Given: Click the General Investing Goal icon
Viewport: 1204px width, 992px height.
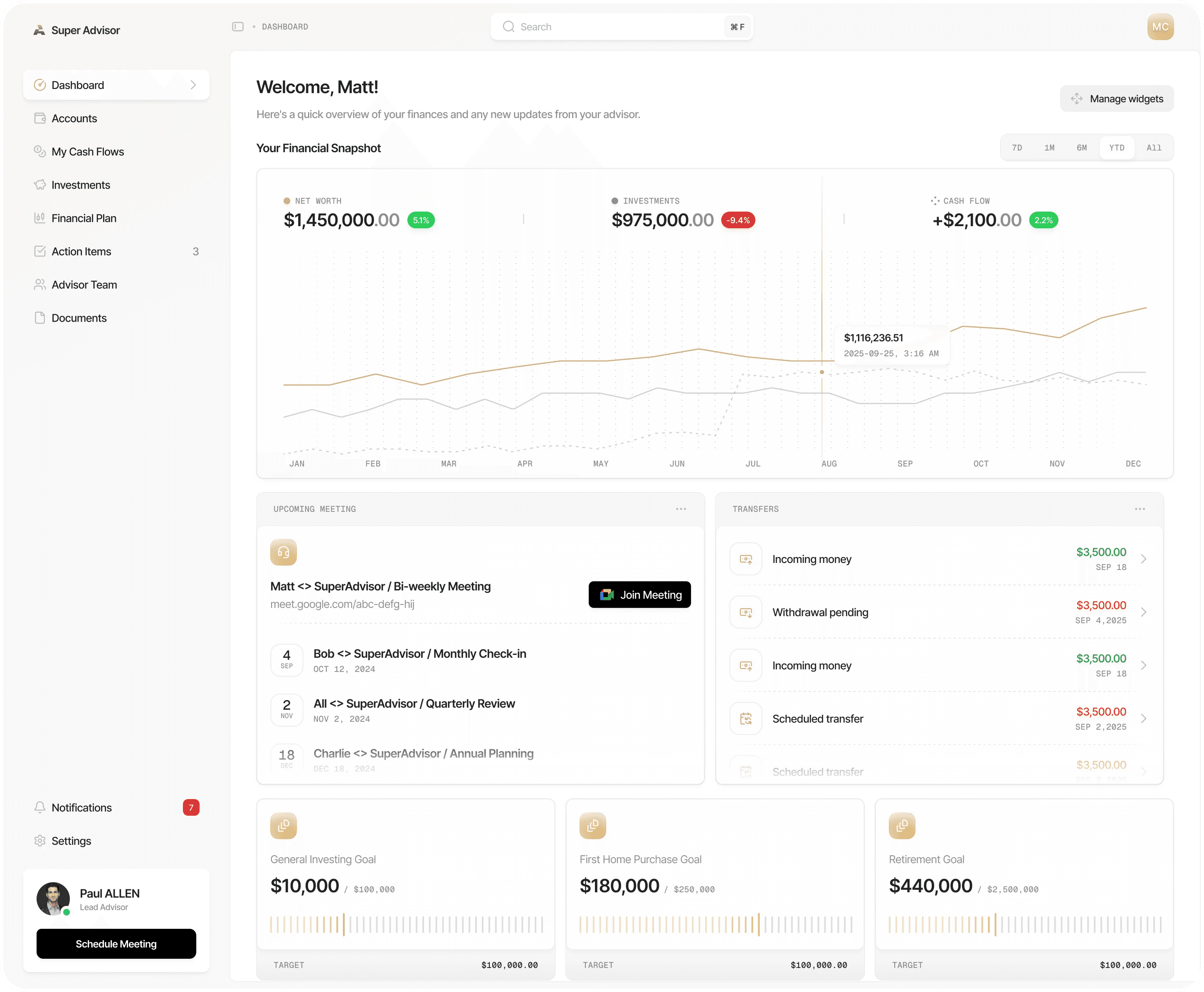Looking at the screenshot, I should click(x=284, y=825).
